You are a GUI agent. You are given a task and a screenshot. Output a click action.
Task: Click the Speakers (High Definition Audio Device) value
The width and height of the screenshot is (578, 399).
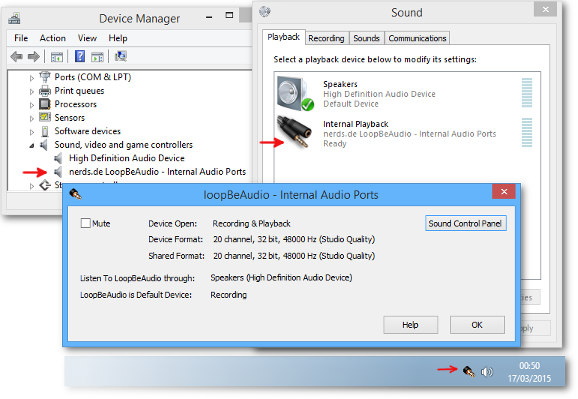click(x=281, y=278)
